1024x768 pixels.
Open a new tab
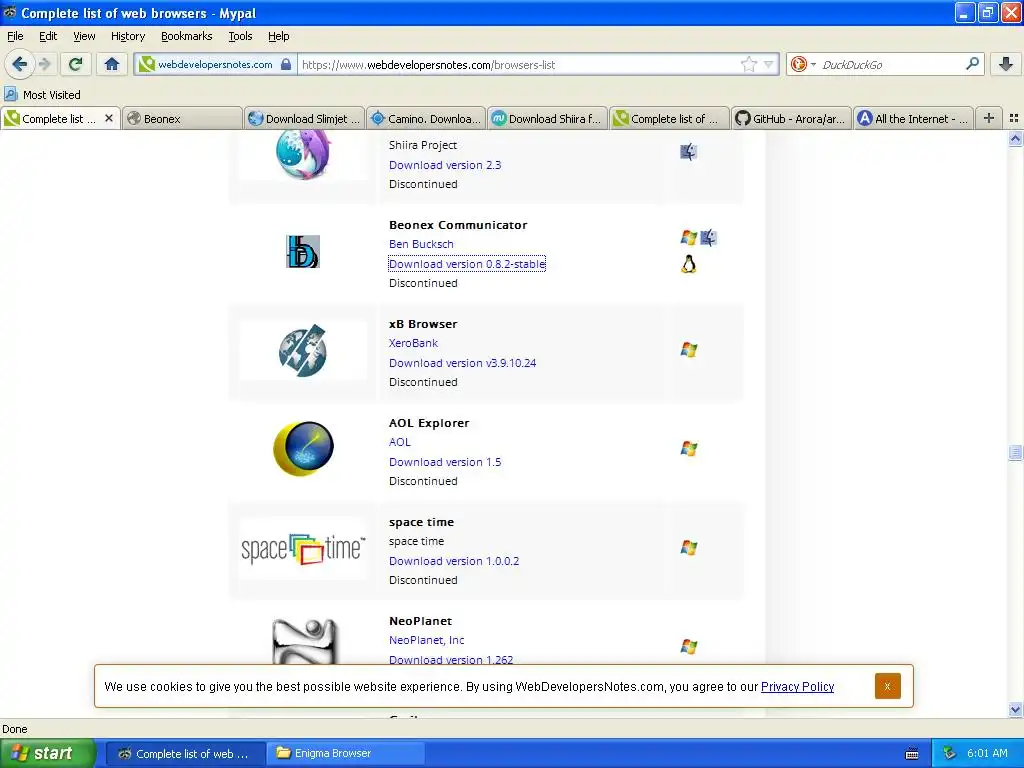[x=989, y=118]
